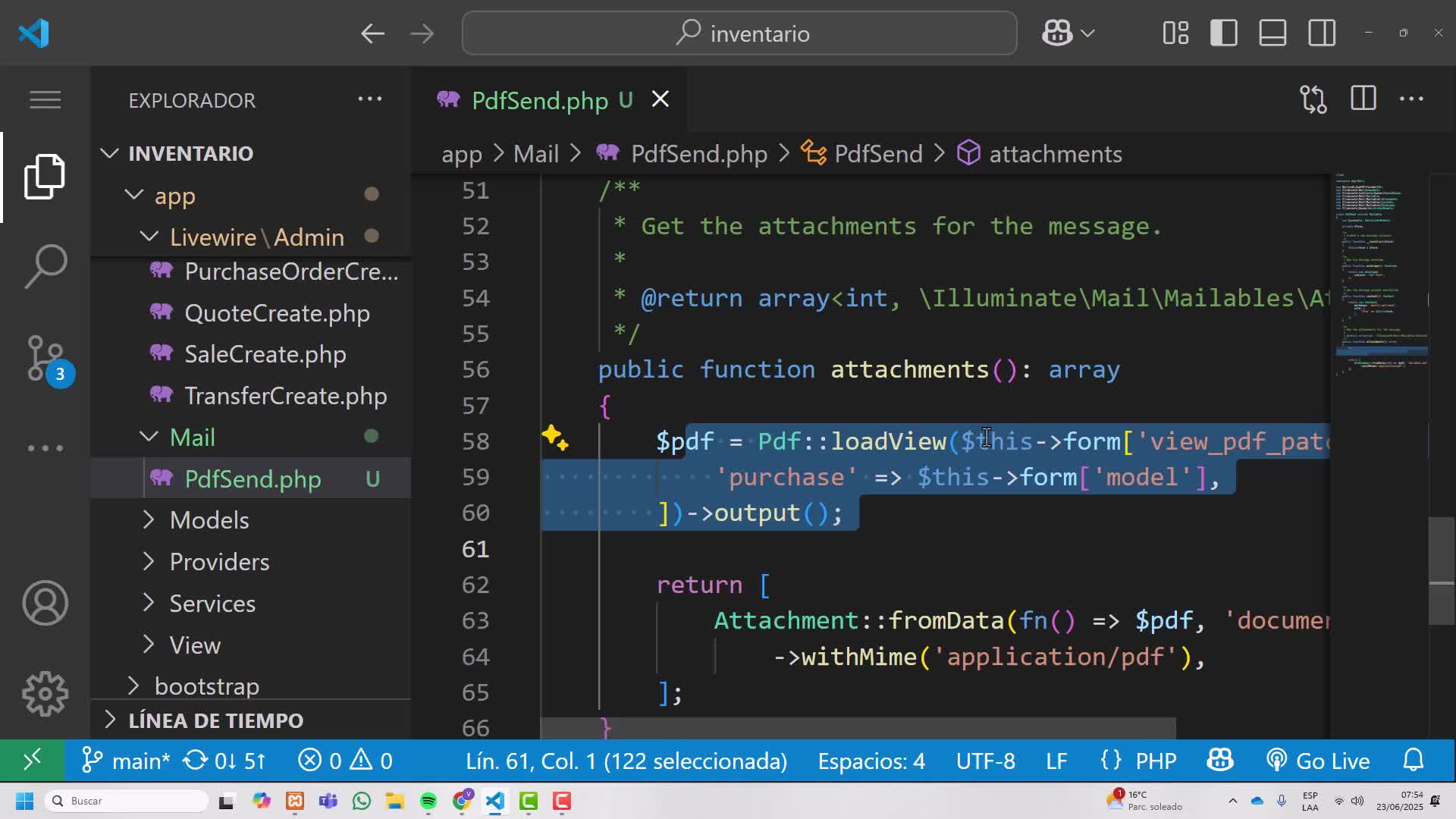Split the editor to the right
1456x819 pixels.
(x=1363, y=99)
